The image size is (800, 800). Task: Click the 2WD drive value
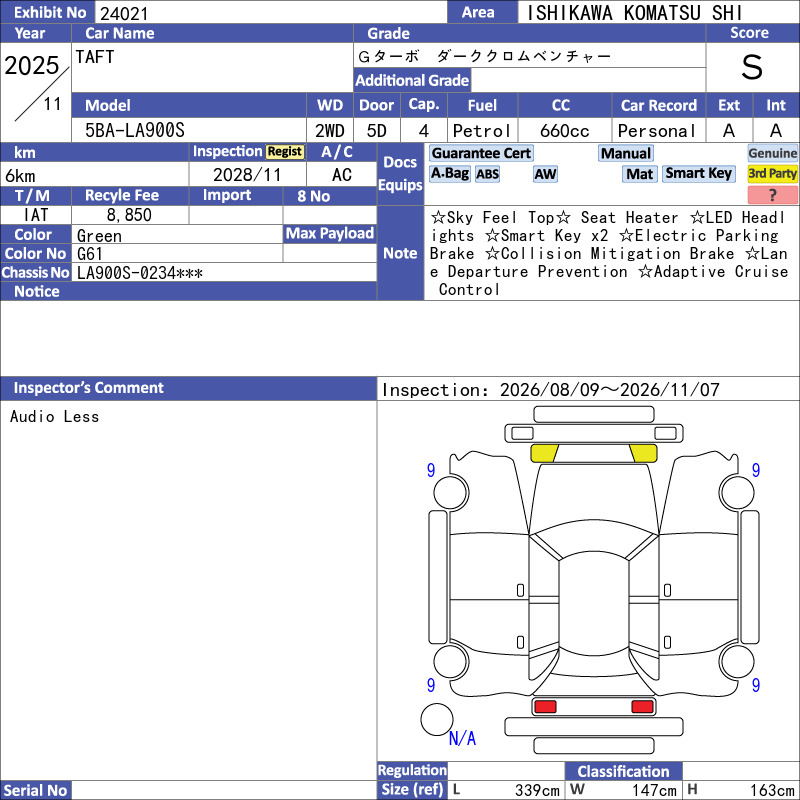tap(330, 131)
